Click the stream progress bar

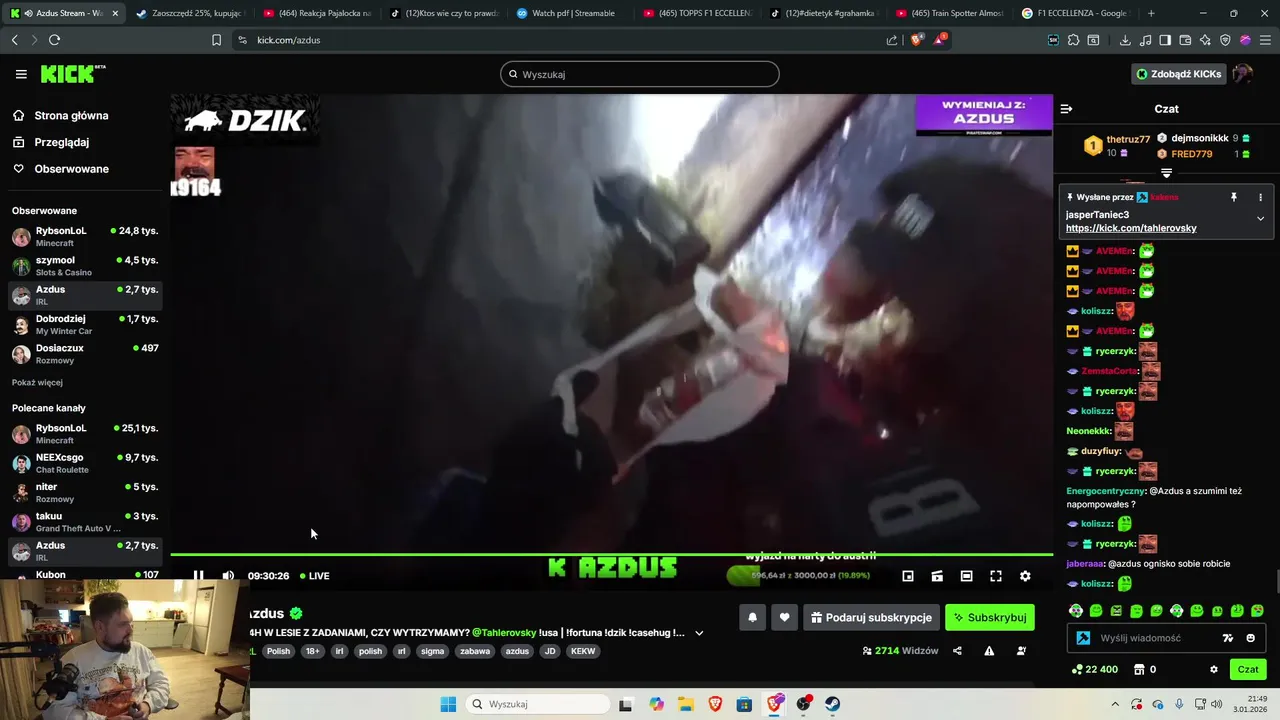(x=611, y=554)
